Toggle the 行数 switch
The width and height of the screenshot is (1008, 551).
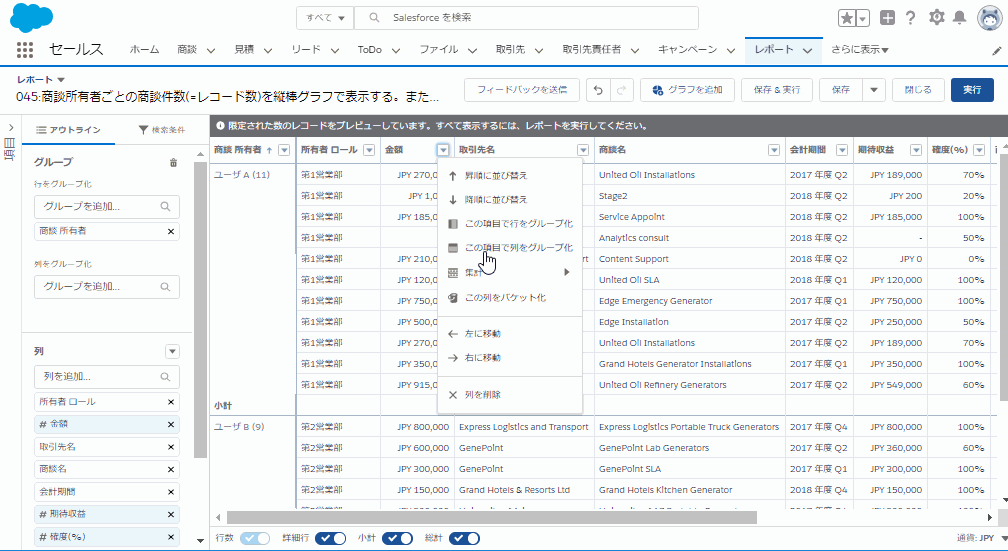255,538
